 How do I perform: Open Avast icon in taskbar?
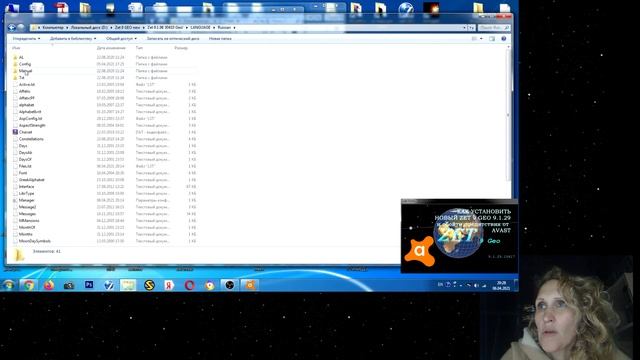point(250,285)
